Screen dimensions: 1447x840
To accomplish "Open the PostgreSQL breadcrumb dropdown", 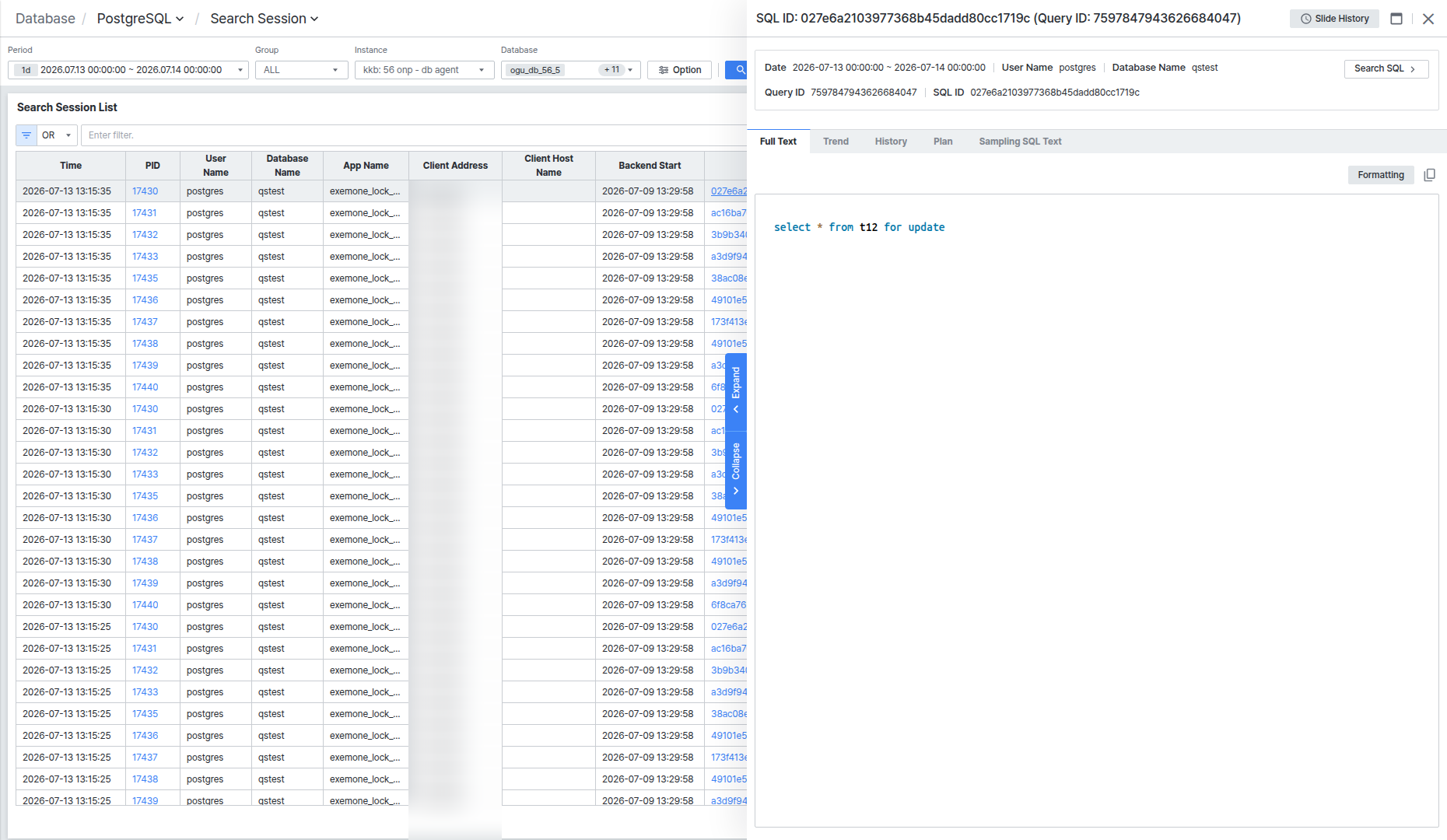I will point(140,19).
